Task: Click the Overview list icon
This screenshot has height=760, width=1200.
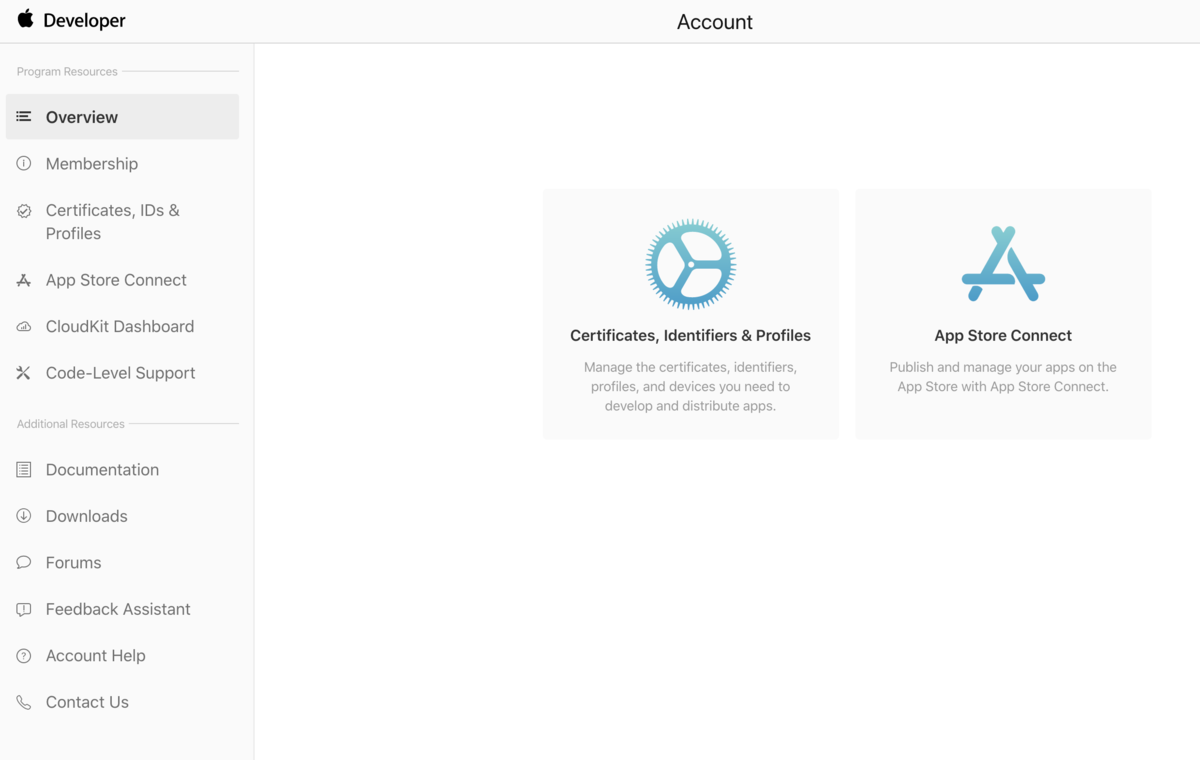Action: (24, 117)
